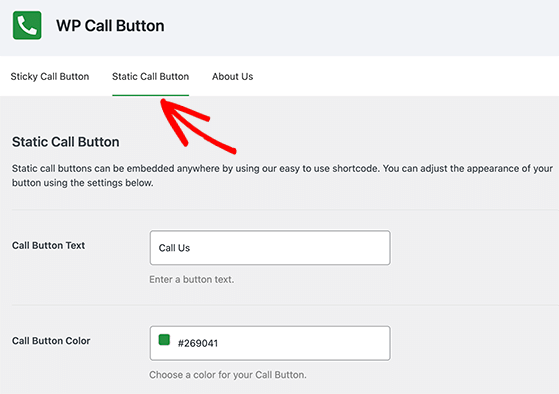Click the 'Choose a color for your Call Button.' hint
Image resolution: width=559 pixels, height=394 pixels.
pyautogui.click(x=228, y=375)
